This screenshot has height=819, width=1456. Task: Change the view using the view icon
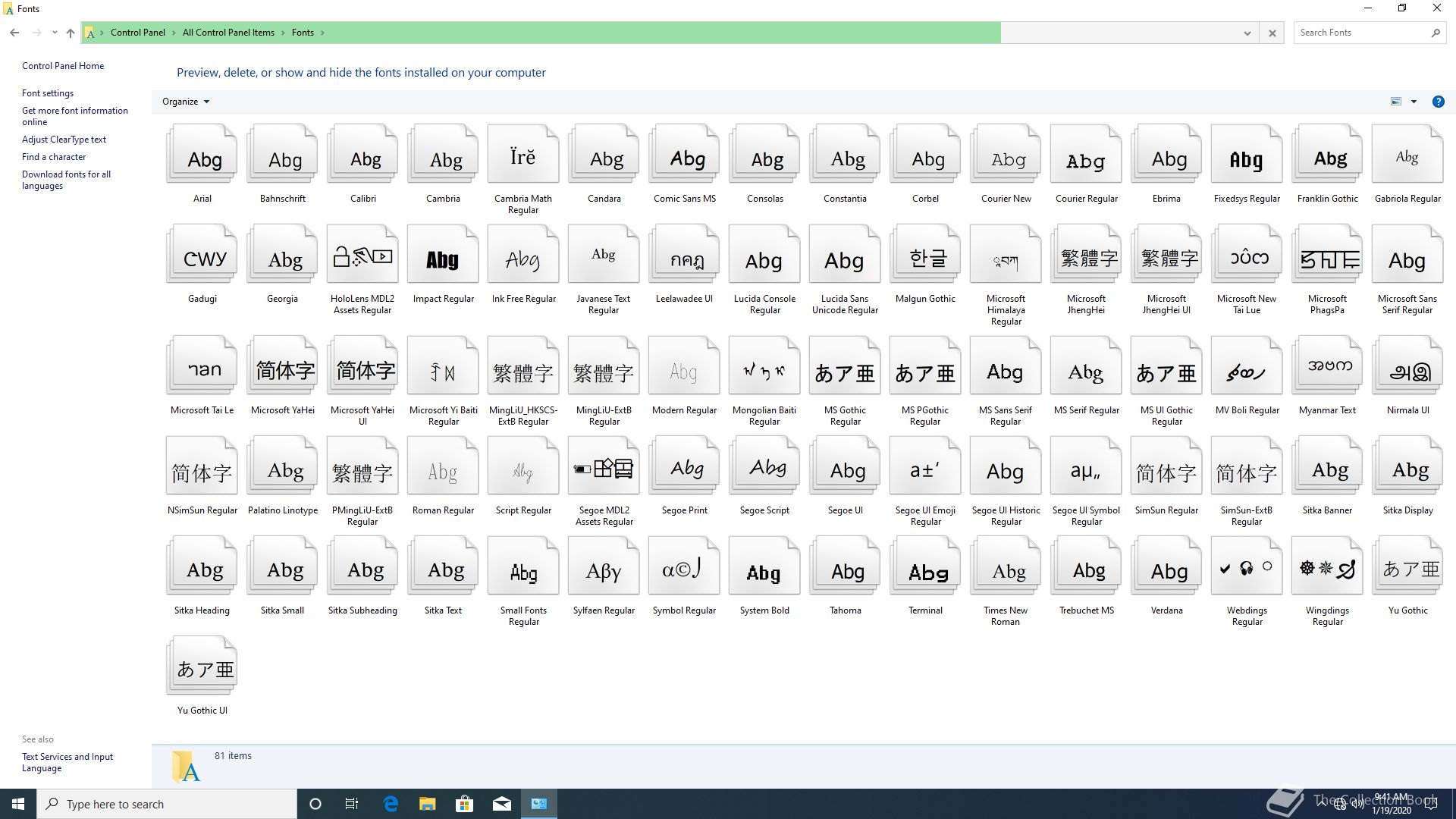click(x=1396, y=102)
